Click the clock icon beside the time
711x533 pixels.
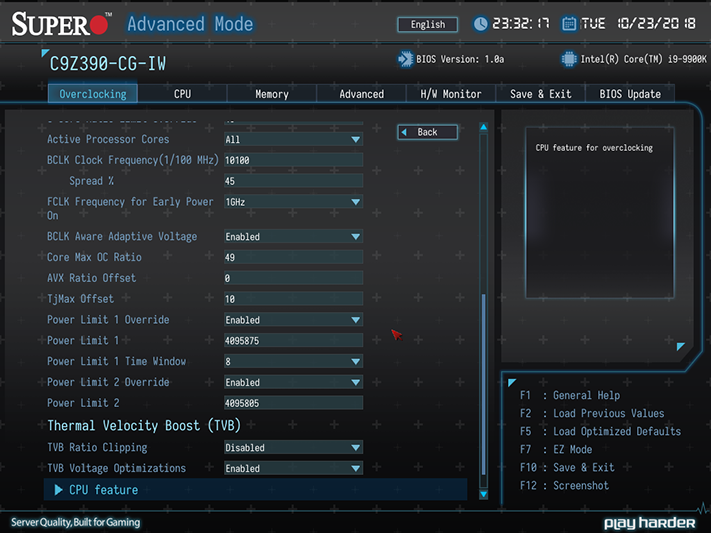tap(480, 24)
